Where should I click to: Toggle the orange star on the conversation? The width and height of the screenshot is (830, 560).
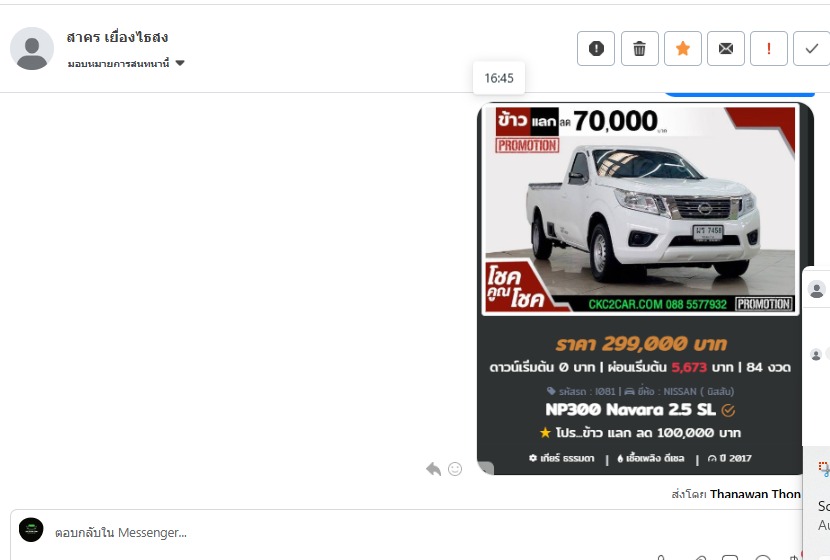point(683,49)
